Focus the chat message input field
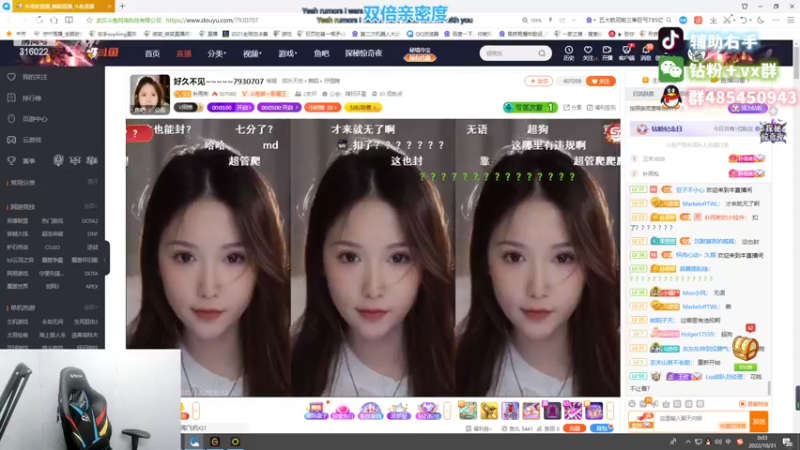 coord(702,421)
